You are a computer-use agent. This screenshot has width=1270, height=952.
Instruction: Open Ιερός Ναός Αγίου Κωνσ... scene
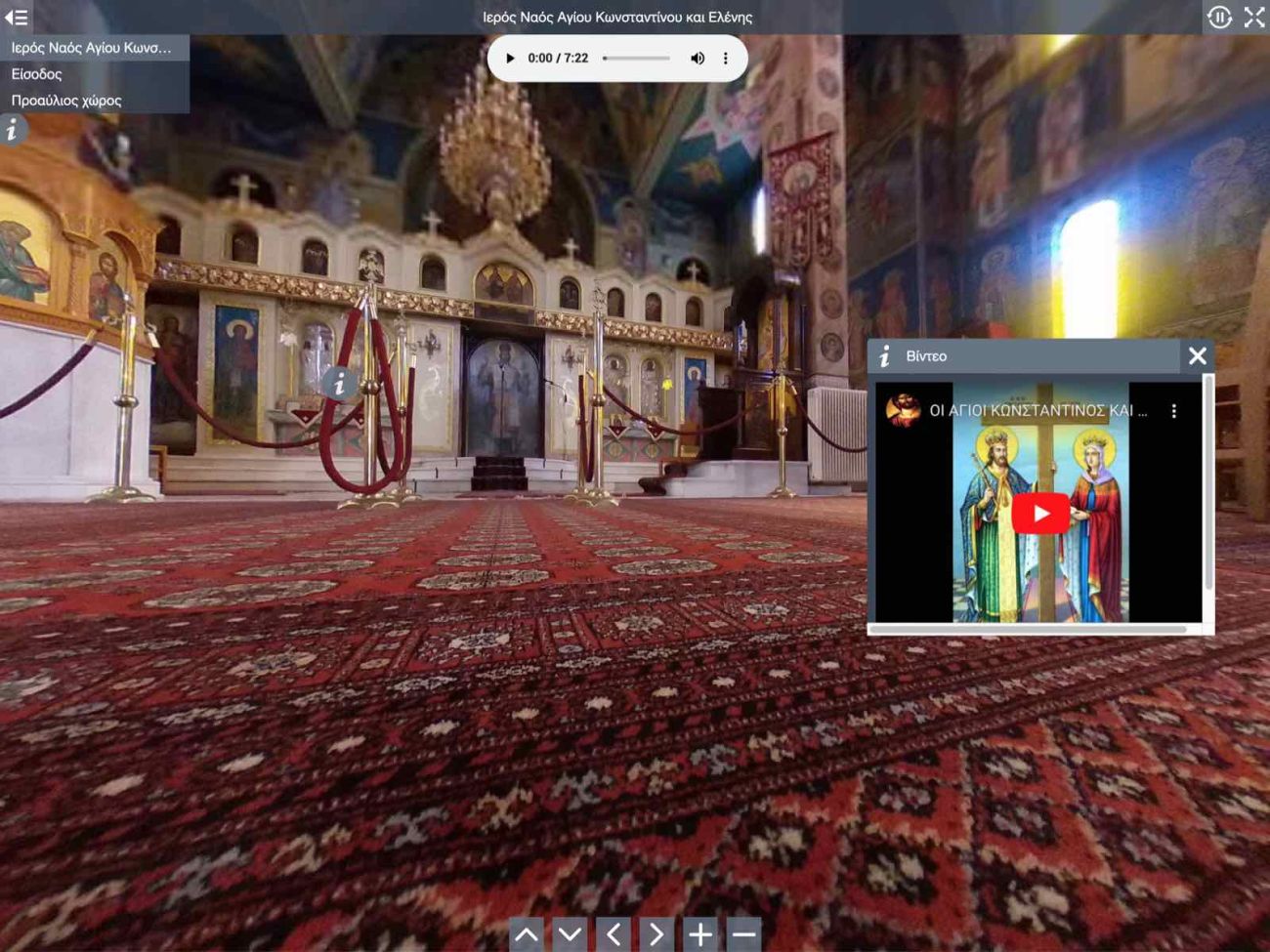[x=91, y=48]
